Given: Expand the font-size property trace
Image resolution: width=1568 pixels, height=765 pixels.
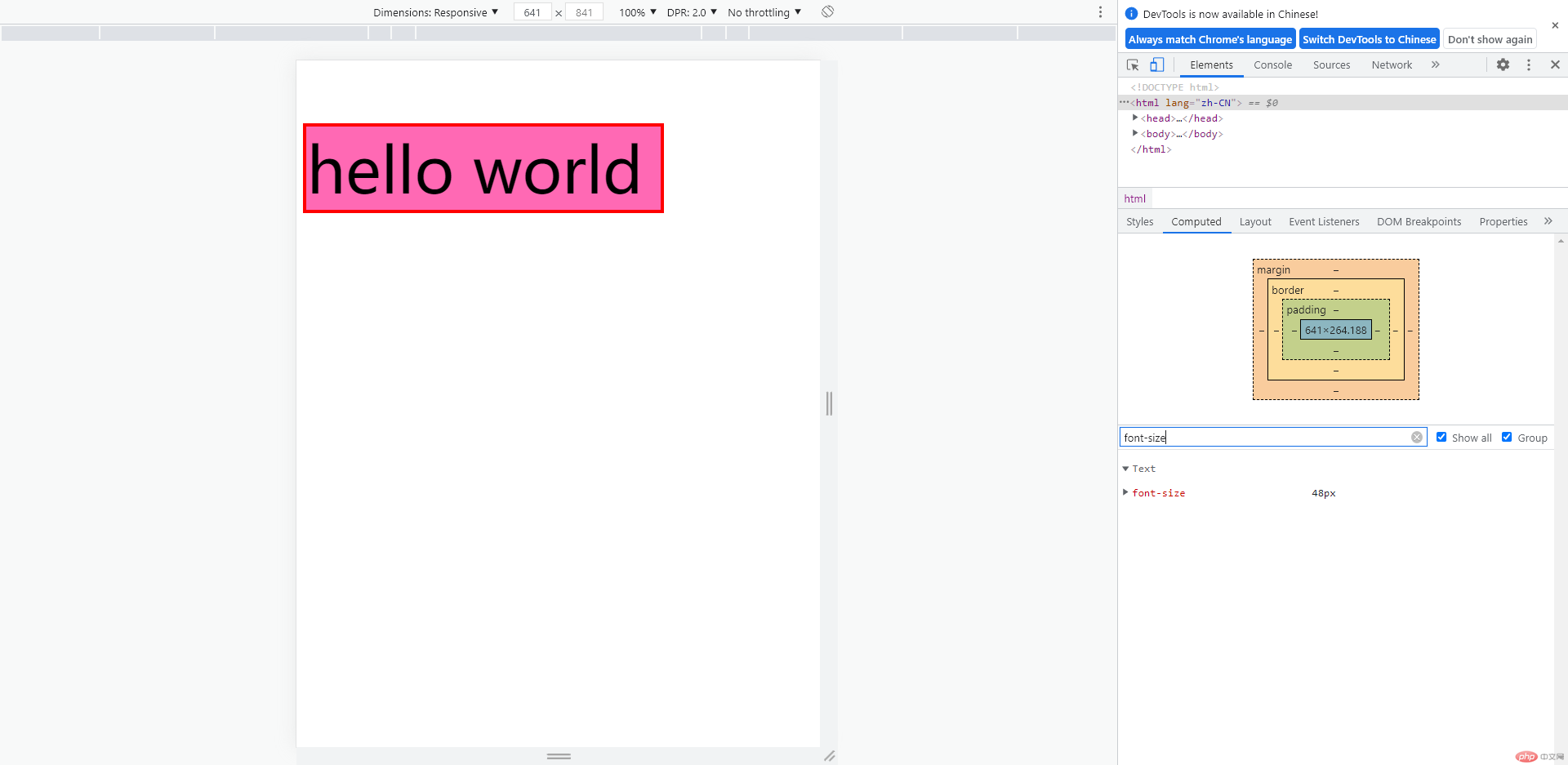Looking at the screenshot, I should 1125,492.
